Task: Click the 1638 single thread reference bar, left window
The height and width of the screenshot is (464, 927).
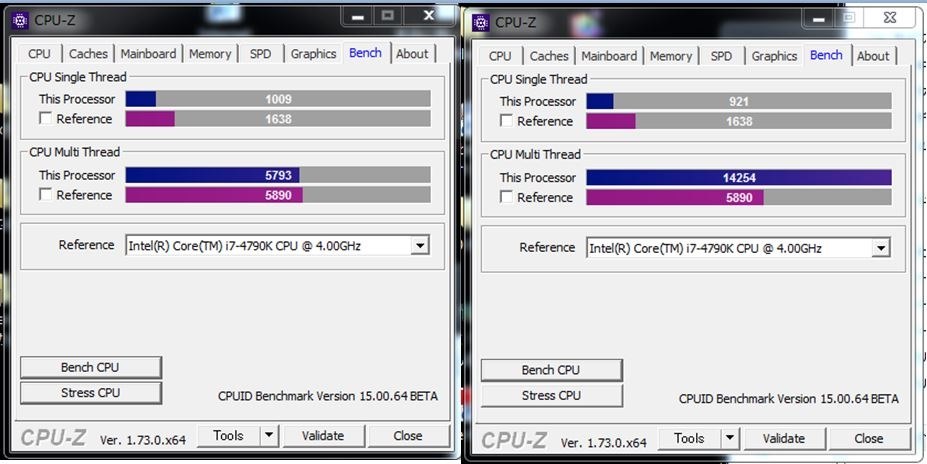Action: [278, 119]
